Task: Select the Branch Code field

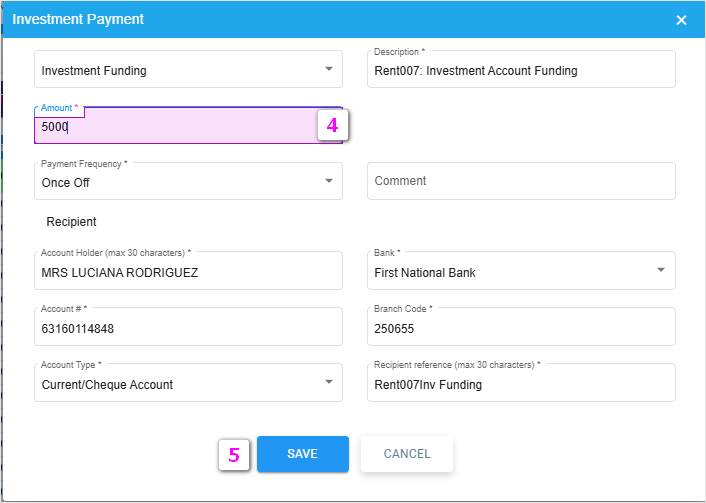Action: [520, 328]
